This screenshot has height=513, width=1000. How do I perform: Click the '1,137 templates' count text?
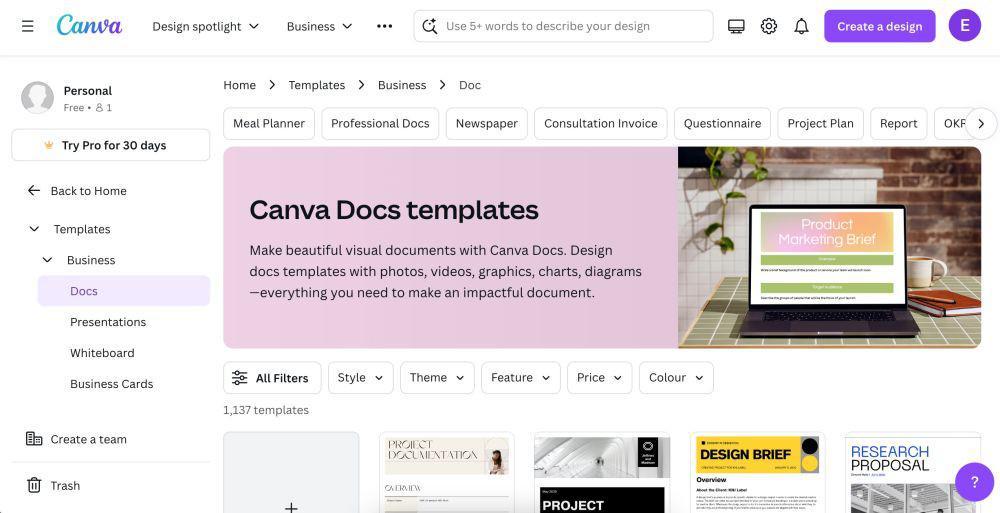pyautogui.click(x=266, y=410)
